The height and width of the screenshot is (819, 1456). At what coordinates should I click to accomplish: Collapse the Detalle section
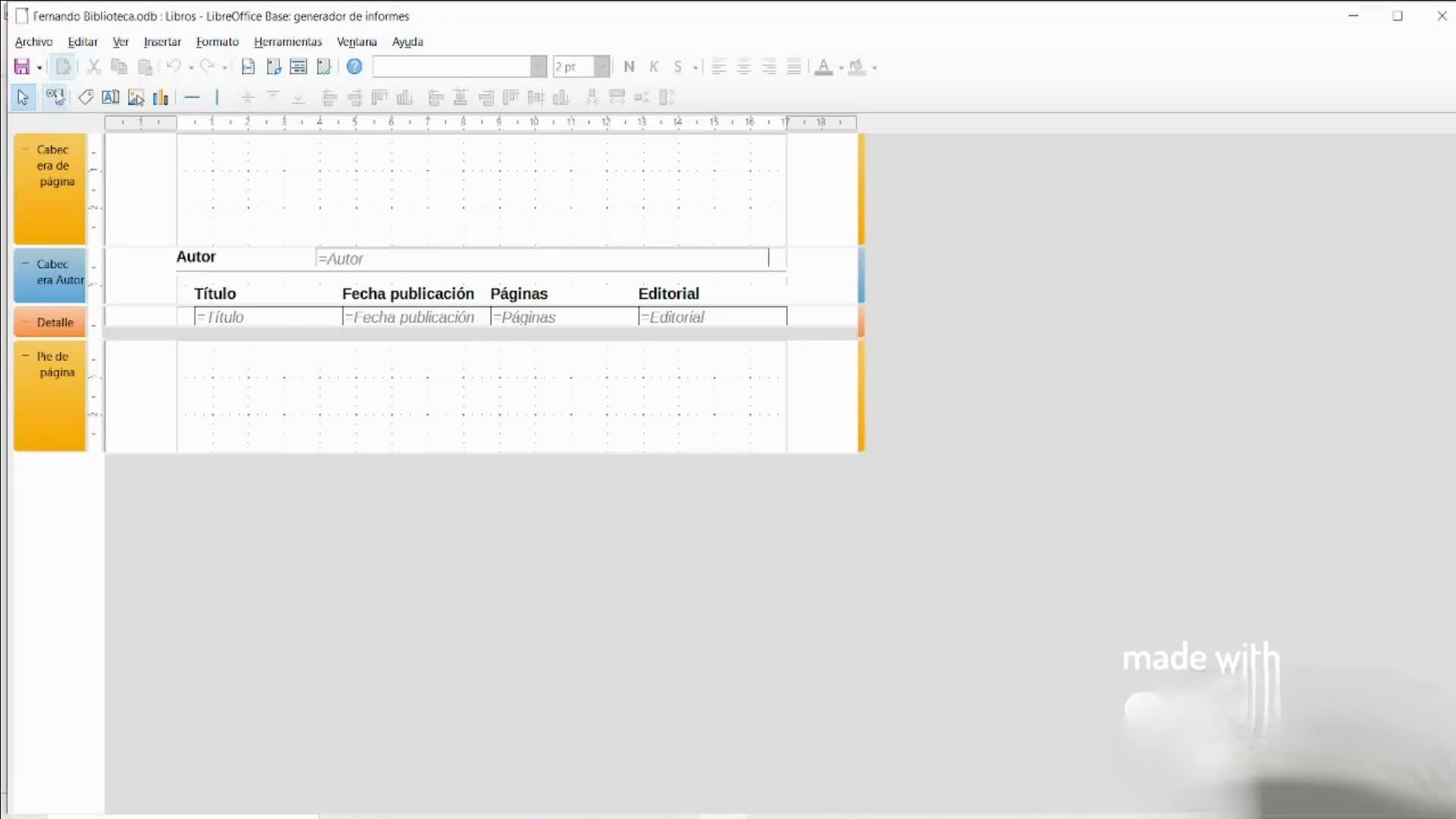pos(25,322)
